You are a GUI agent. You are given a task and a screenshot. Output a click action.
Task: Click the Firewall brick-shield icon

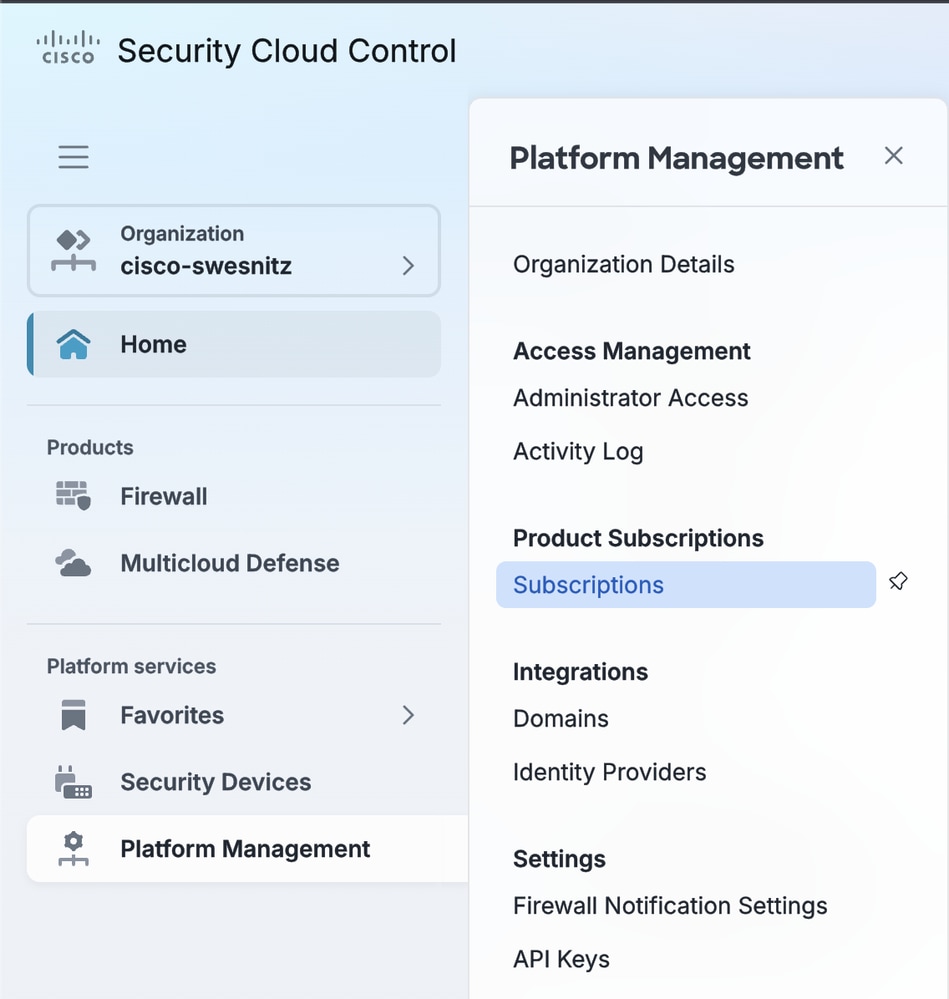[74, 496]
